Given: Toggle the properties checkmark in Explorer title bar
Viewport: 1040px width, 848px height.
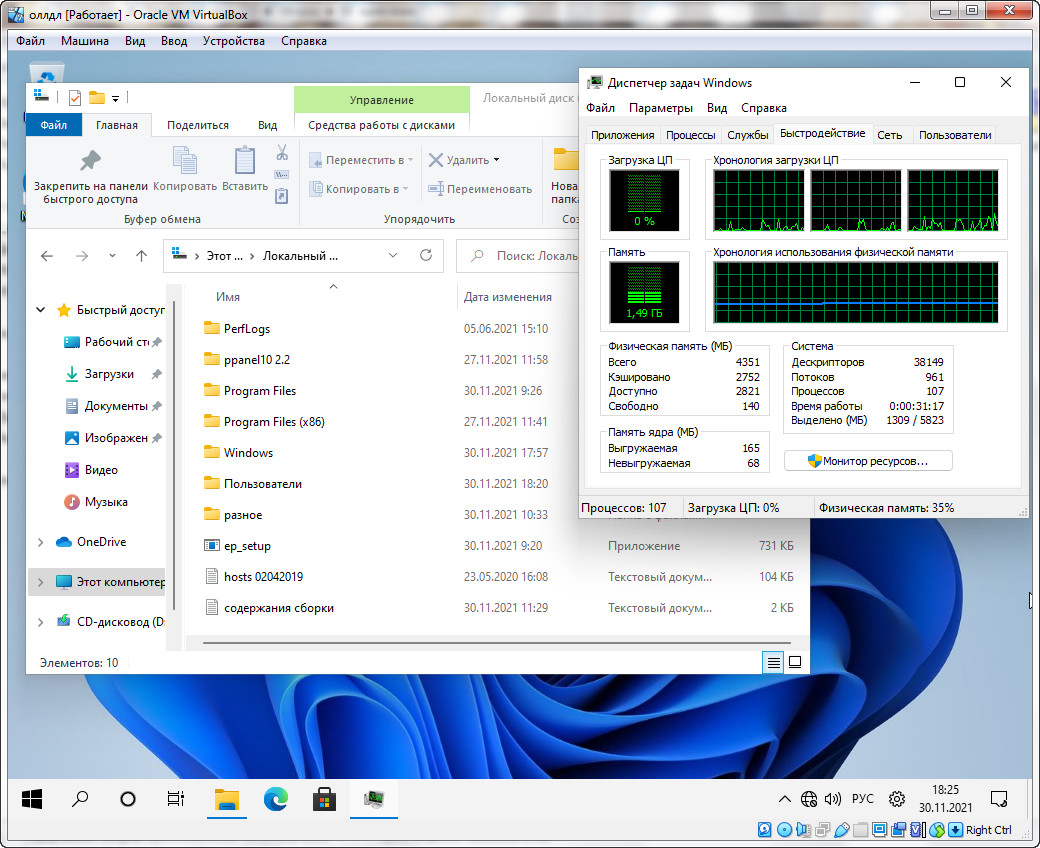Looking at the screenshot, I should click(75, 98).
